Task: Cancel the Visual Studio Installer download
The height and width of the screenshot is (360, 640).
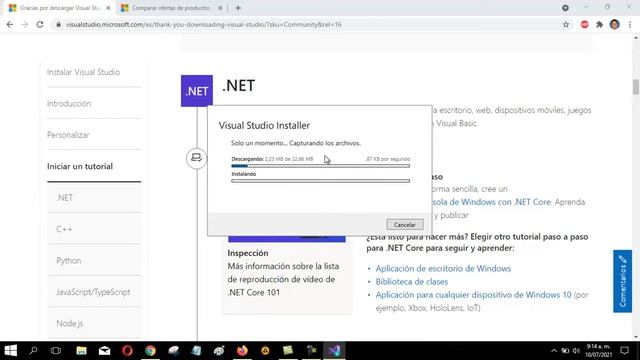Action: tap(404, 224)
